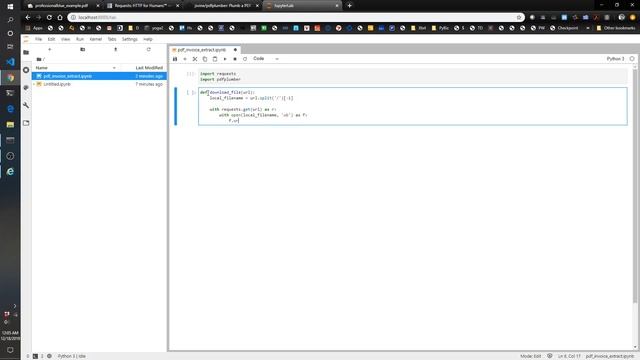Open the command palette sidebar icon
The image size is (640, 360).
[x=26, y=88]
